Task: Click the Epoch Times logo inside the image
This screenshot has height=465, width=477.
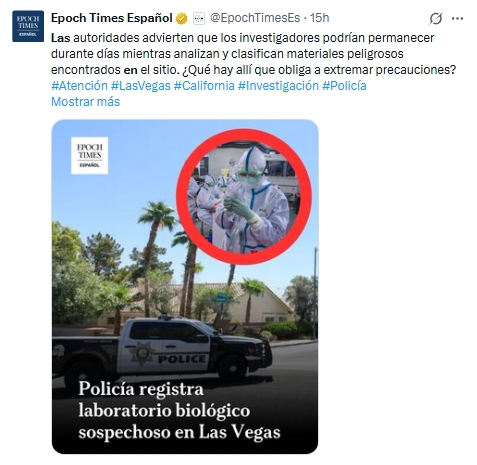Action: click(89, 155)
